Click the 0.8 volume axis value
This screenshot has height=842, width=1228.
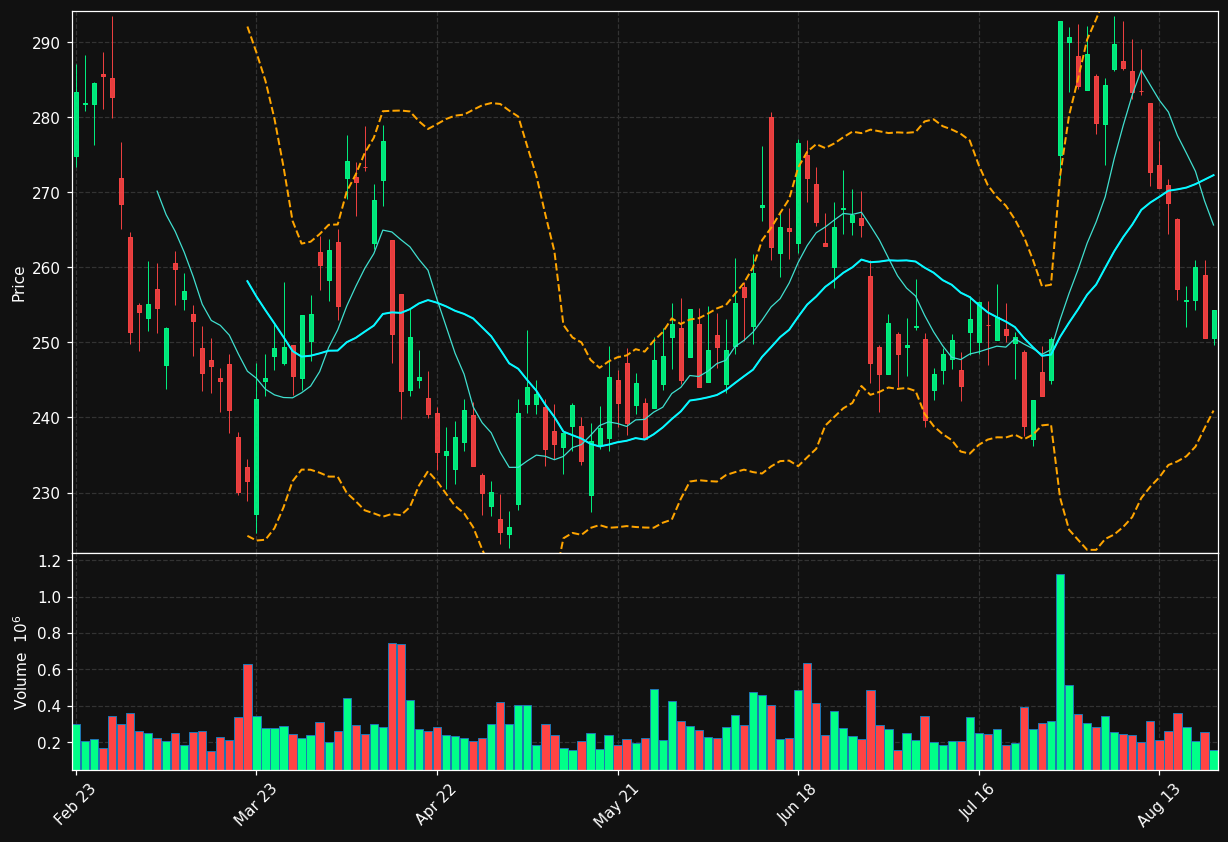(x=50, y=634)
